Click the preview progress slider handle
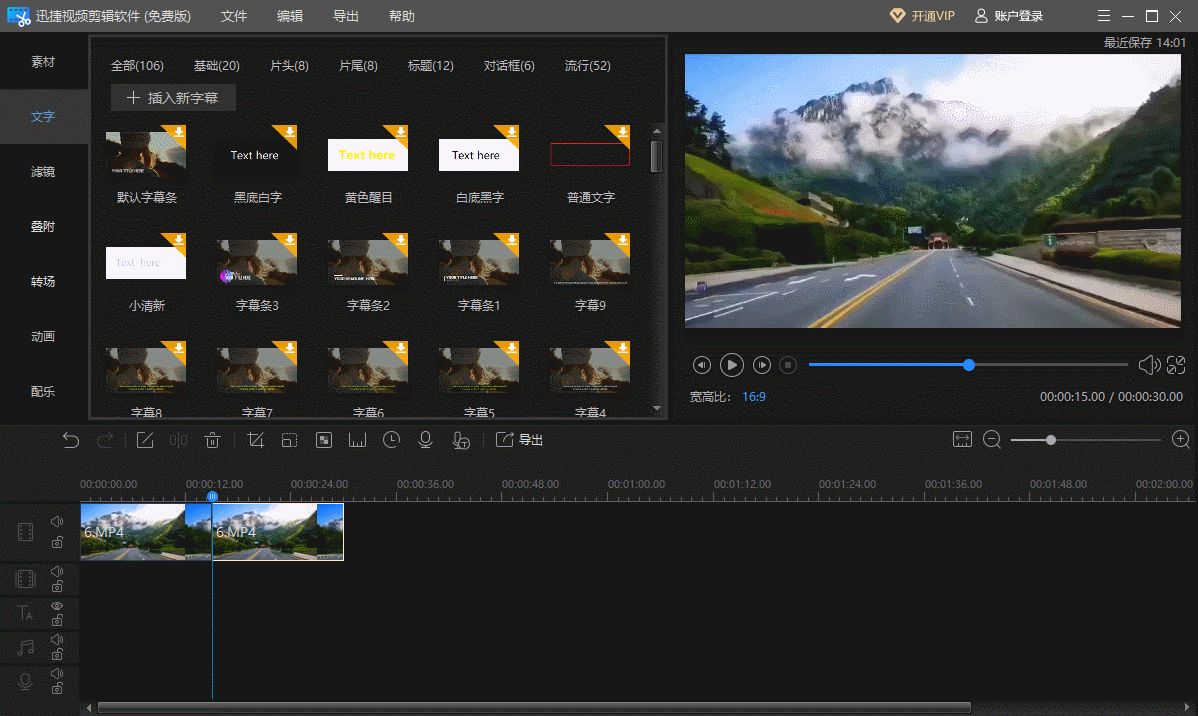The width and height of the screenshot is (1198, 716). click(969, 365)
